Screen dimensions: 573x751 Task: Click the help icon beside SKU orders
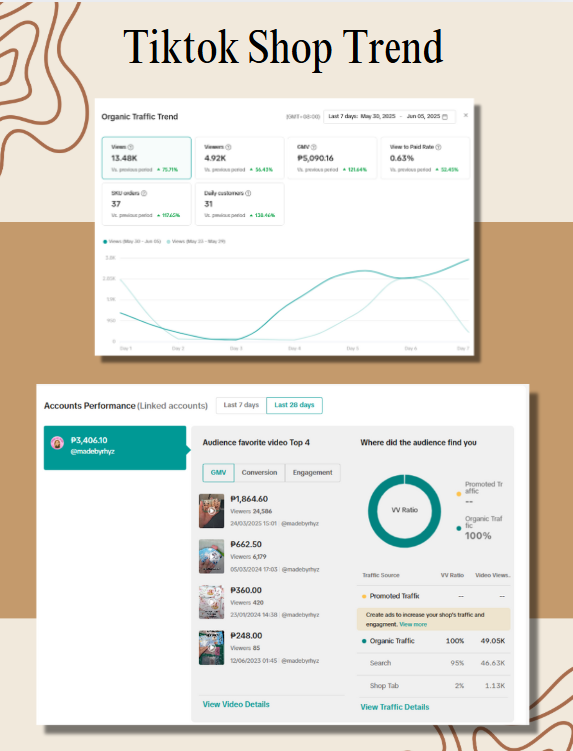(x=144, y=193)
